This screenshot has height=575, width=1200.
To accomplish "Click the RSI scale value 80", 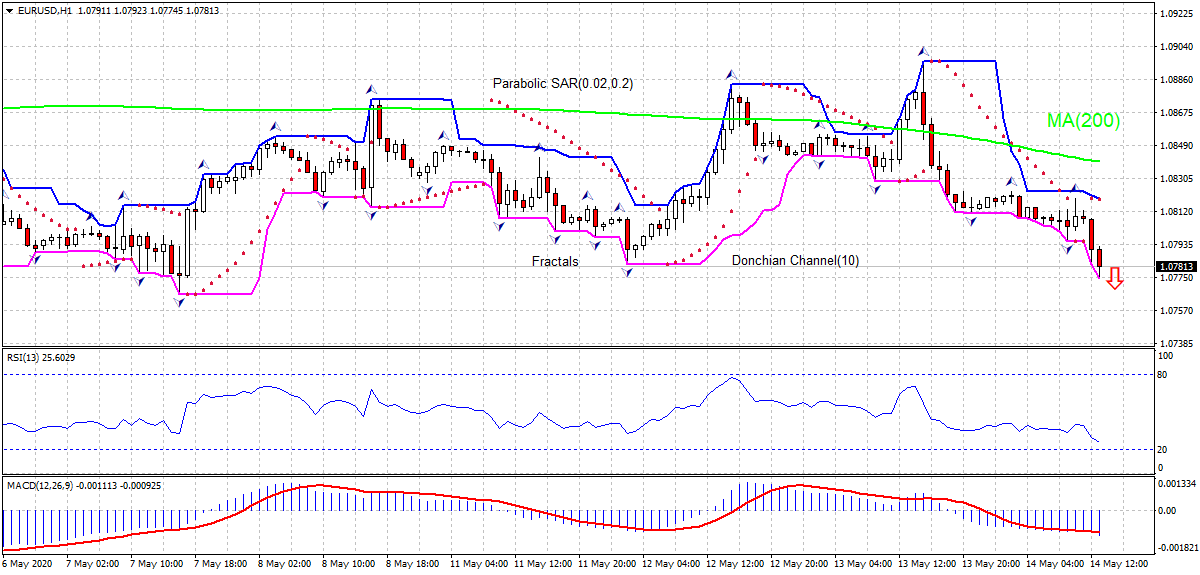I will pyautogui.click(x=1163, y=374).
